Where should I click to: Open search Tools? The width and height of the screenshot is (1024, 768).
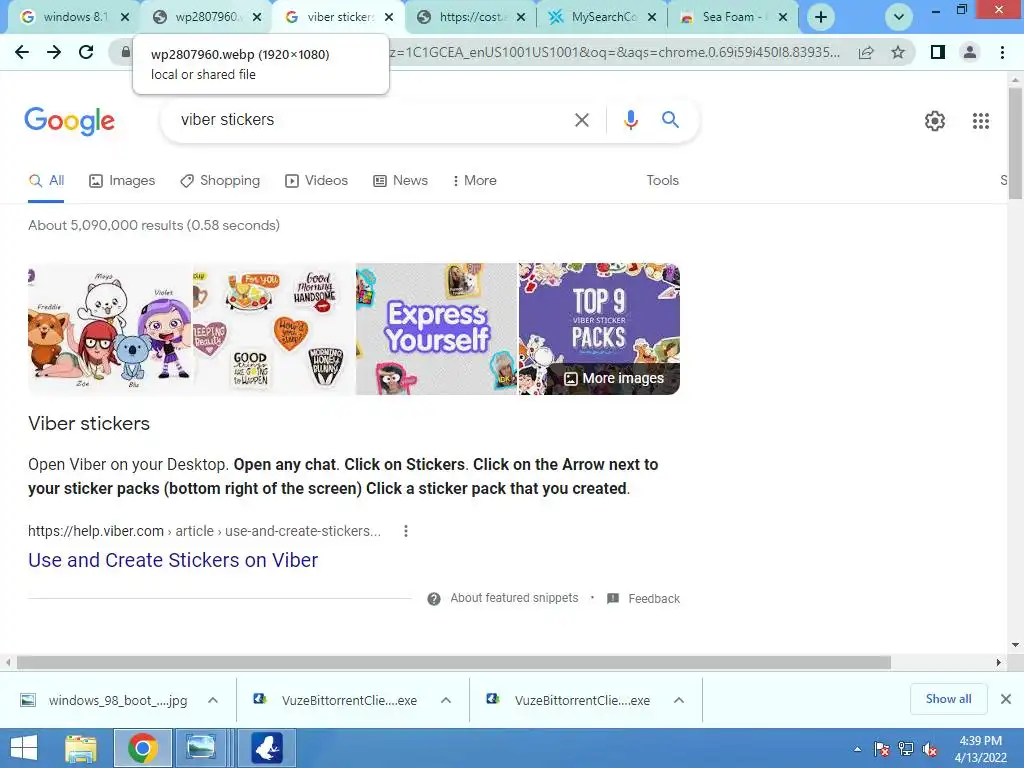coord(662,181)
